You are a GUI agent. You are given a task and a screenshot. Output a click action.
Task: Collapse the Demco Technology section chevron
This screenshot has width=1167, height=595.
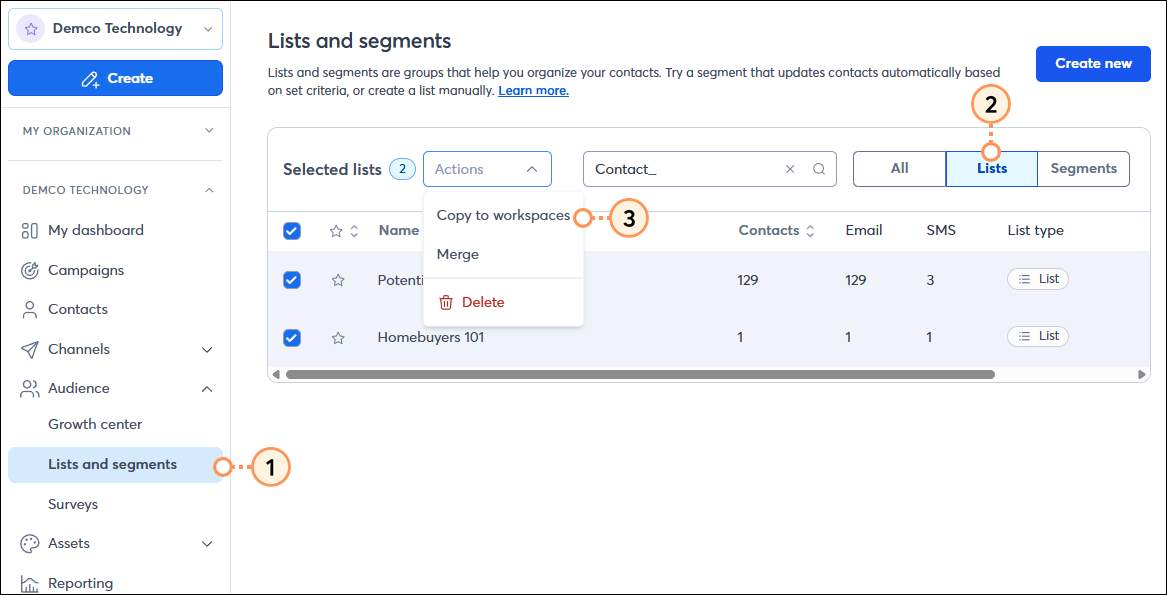[x=209, y=191]
